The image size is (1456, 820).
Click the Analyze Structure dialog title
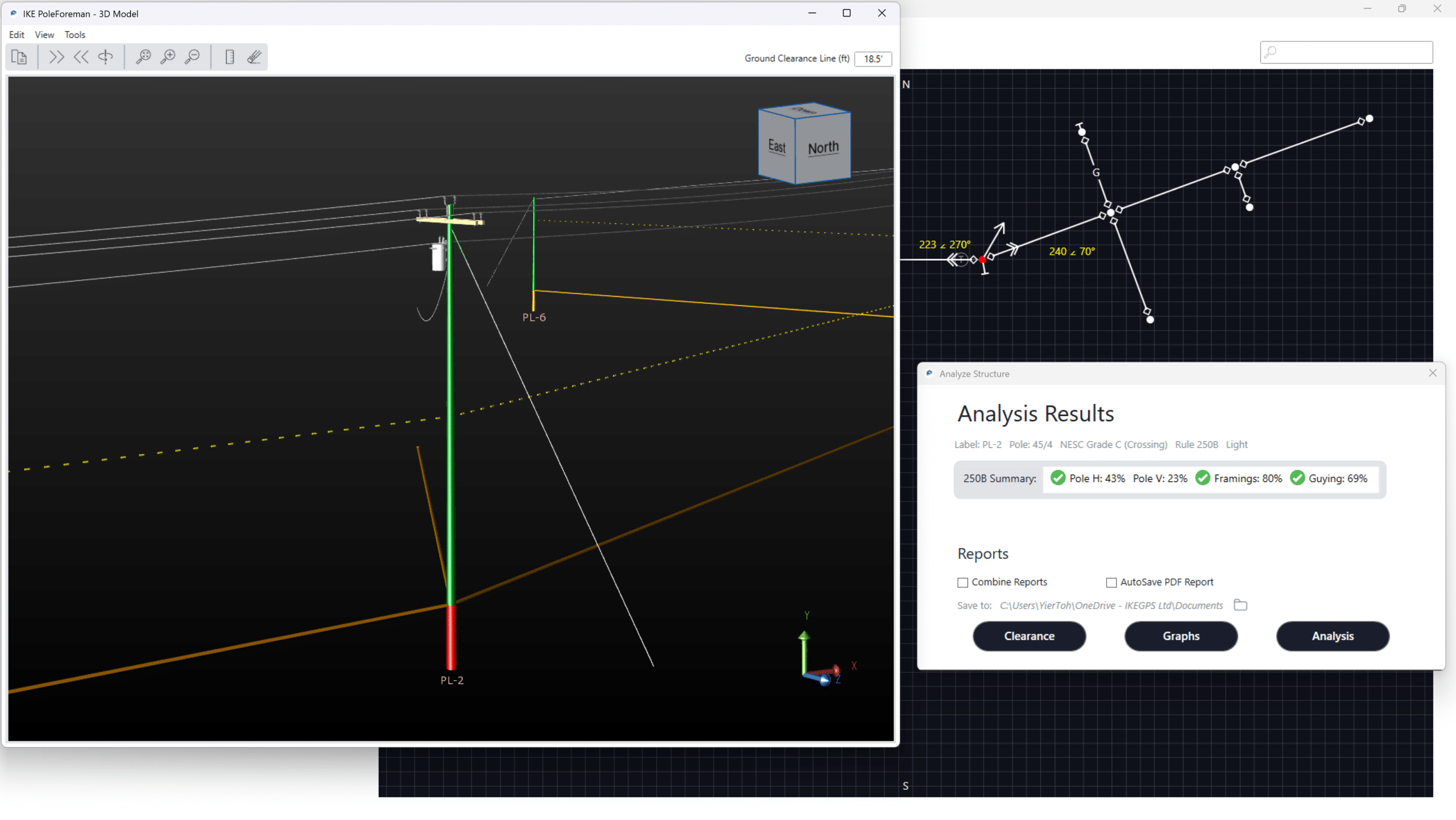click(974, 374)
